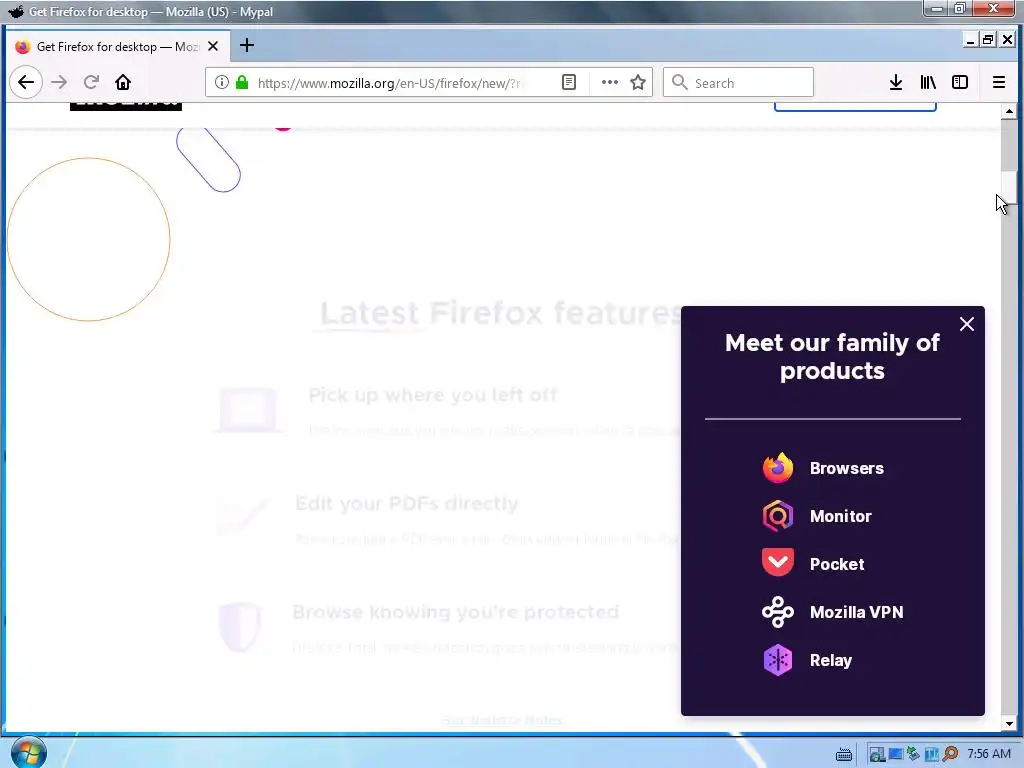Viewport: 1024px width, 768px height.
Task: Open page actions three-dot menu
Action: 609,82
